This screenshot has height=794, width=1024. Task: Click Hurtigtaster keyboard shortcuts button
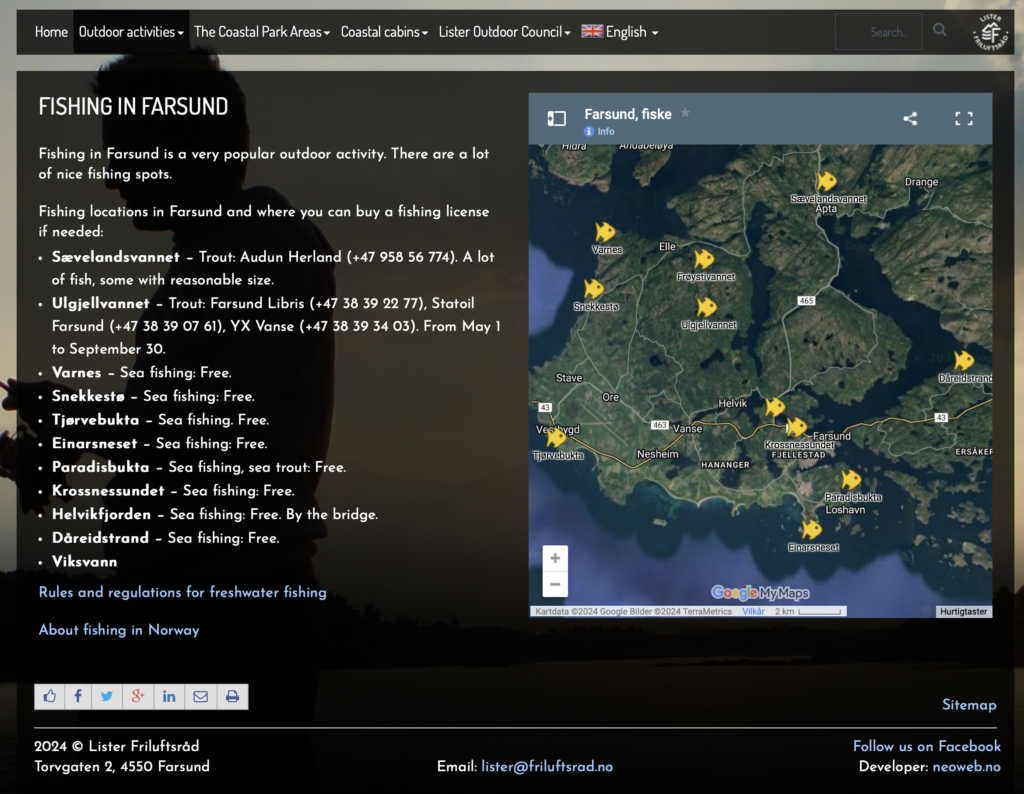tap(963, 612)
